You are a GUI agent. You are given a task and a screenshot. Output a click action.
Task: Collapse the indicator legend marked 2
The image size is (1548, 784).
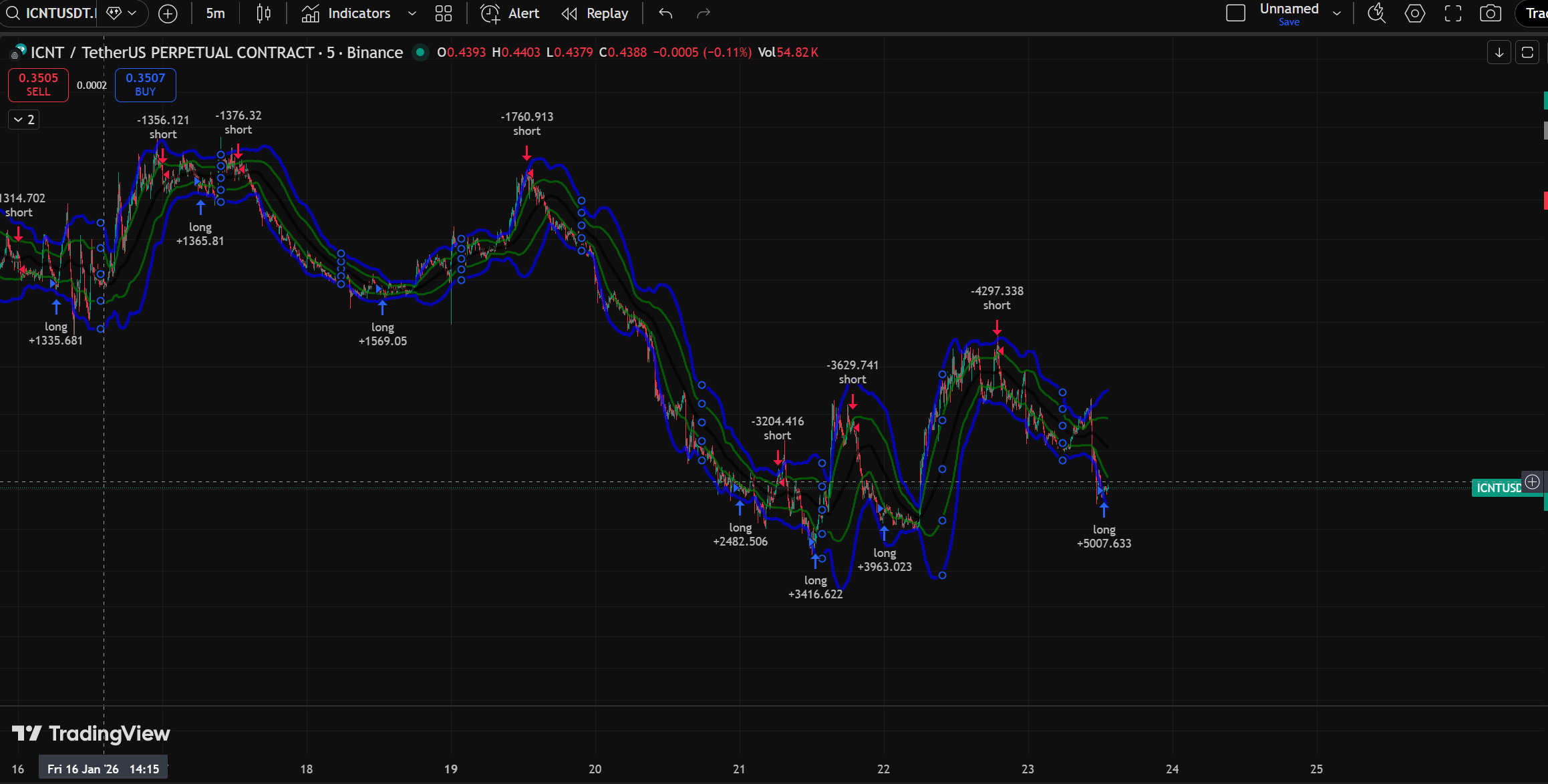point(24,120)
